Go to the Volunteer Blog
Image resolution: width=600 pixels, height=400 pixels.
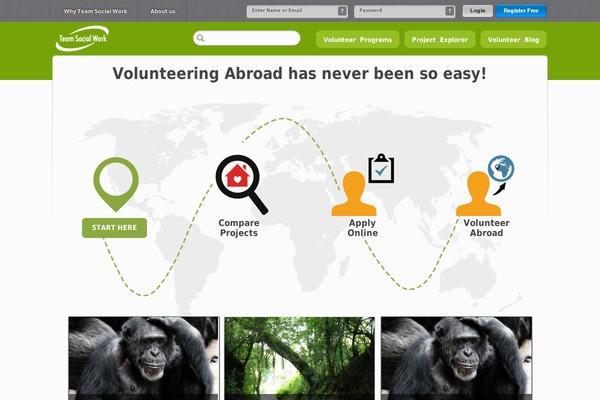tap(513, 39)
